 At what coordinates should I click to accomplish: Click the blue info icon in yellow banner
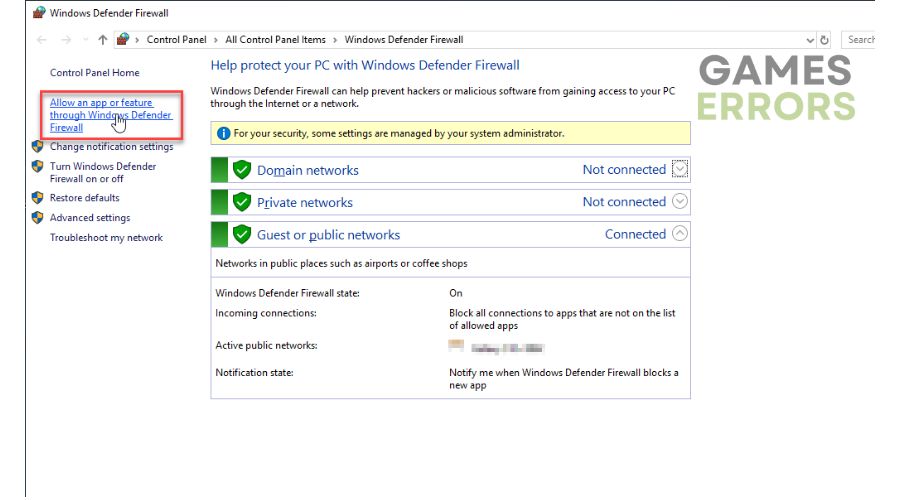click(x=223, y=134)
